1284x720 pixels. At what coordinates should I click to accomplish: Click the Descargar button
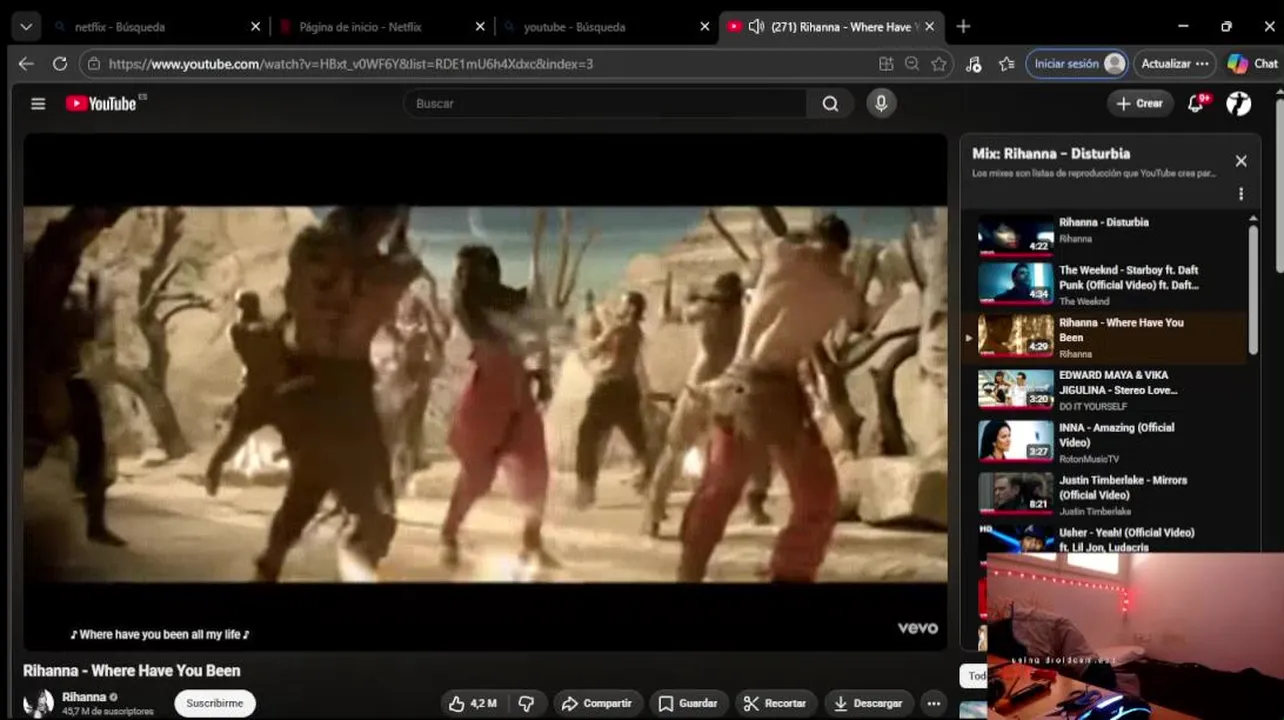point(868,703)
